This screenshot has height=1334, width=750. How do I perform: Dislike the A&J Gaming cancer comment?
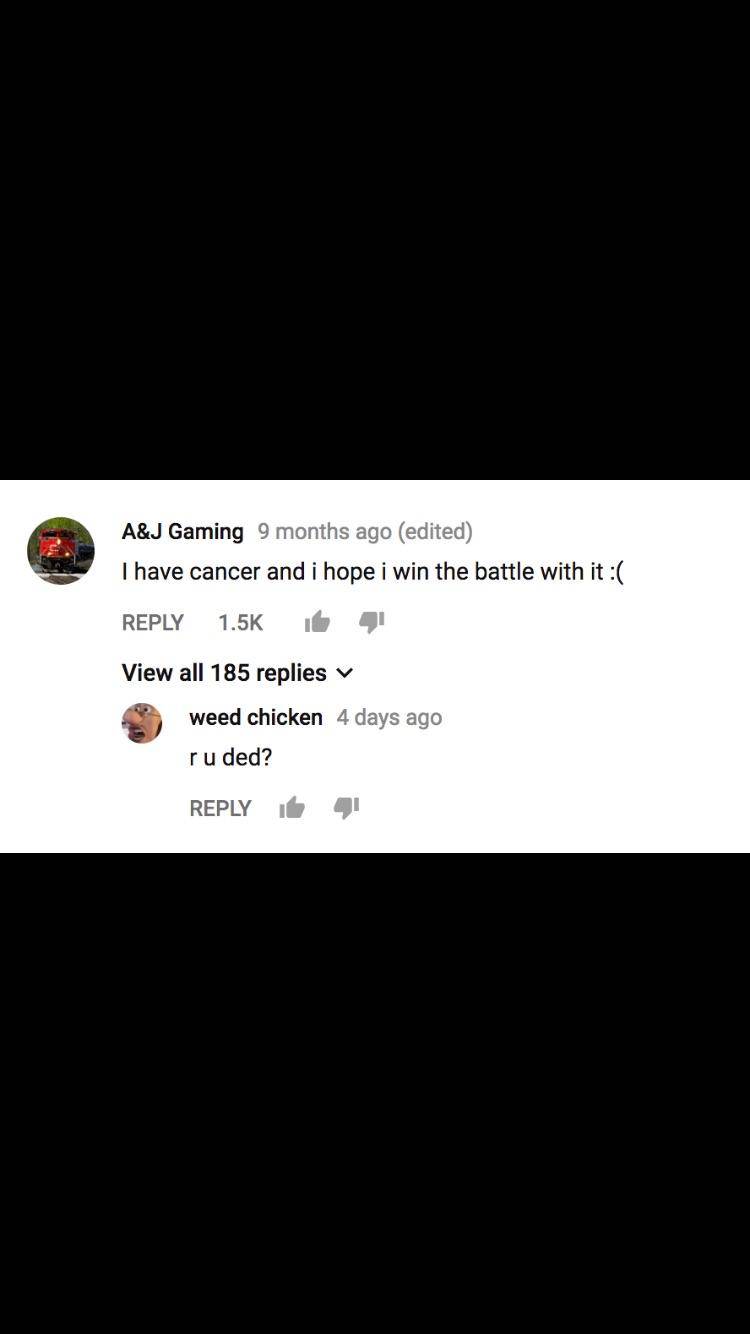(x=371, y=622)
